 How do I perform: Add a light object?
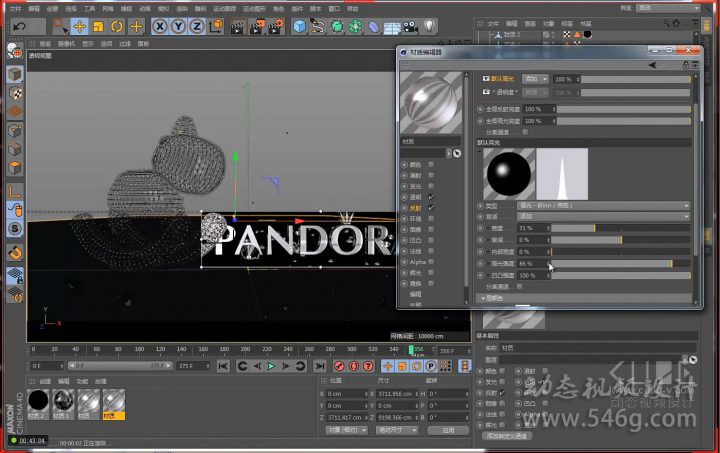429,26
